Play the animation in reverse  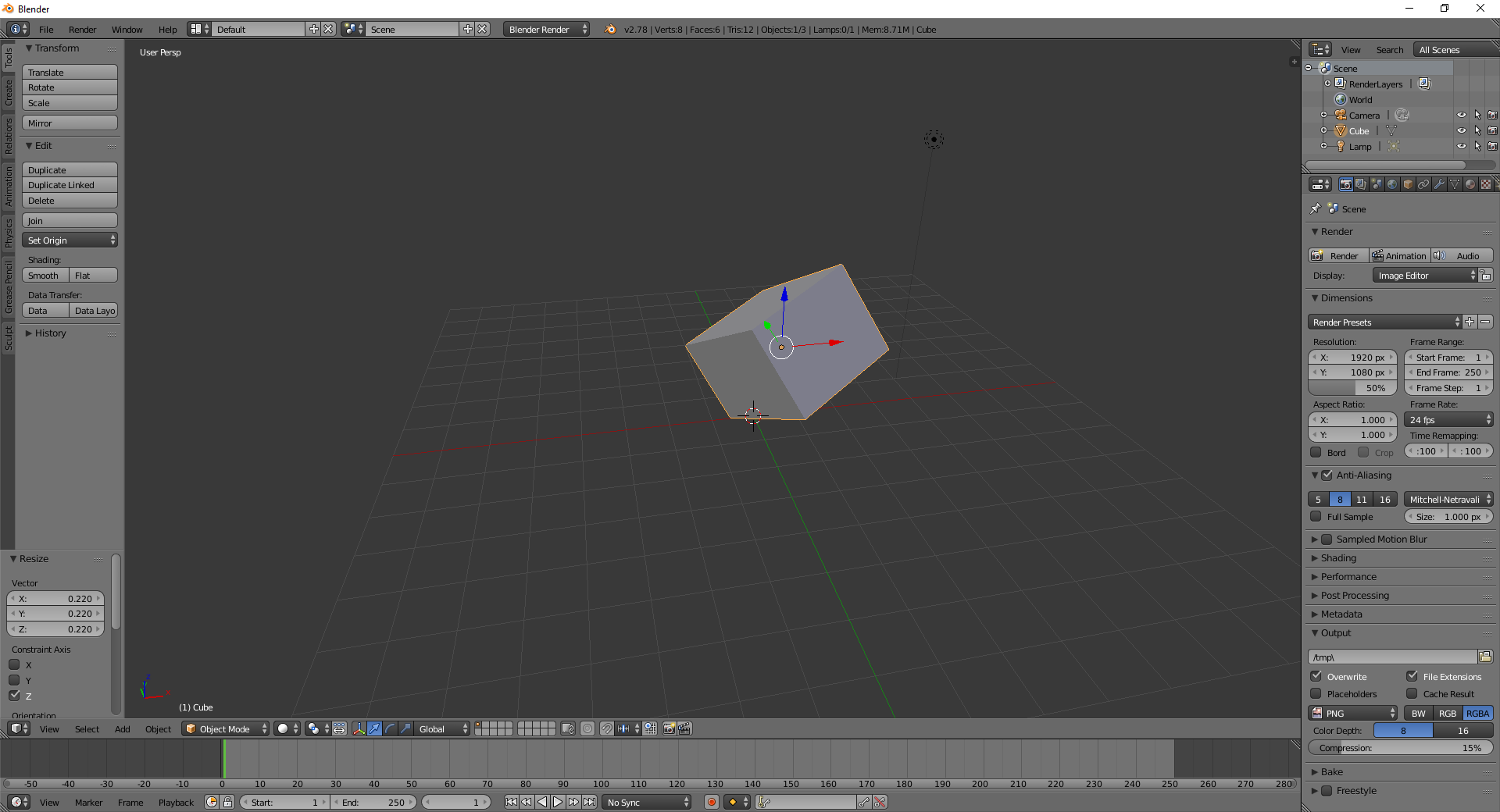[x=542, y=802]
